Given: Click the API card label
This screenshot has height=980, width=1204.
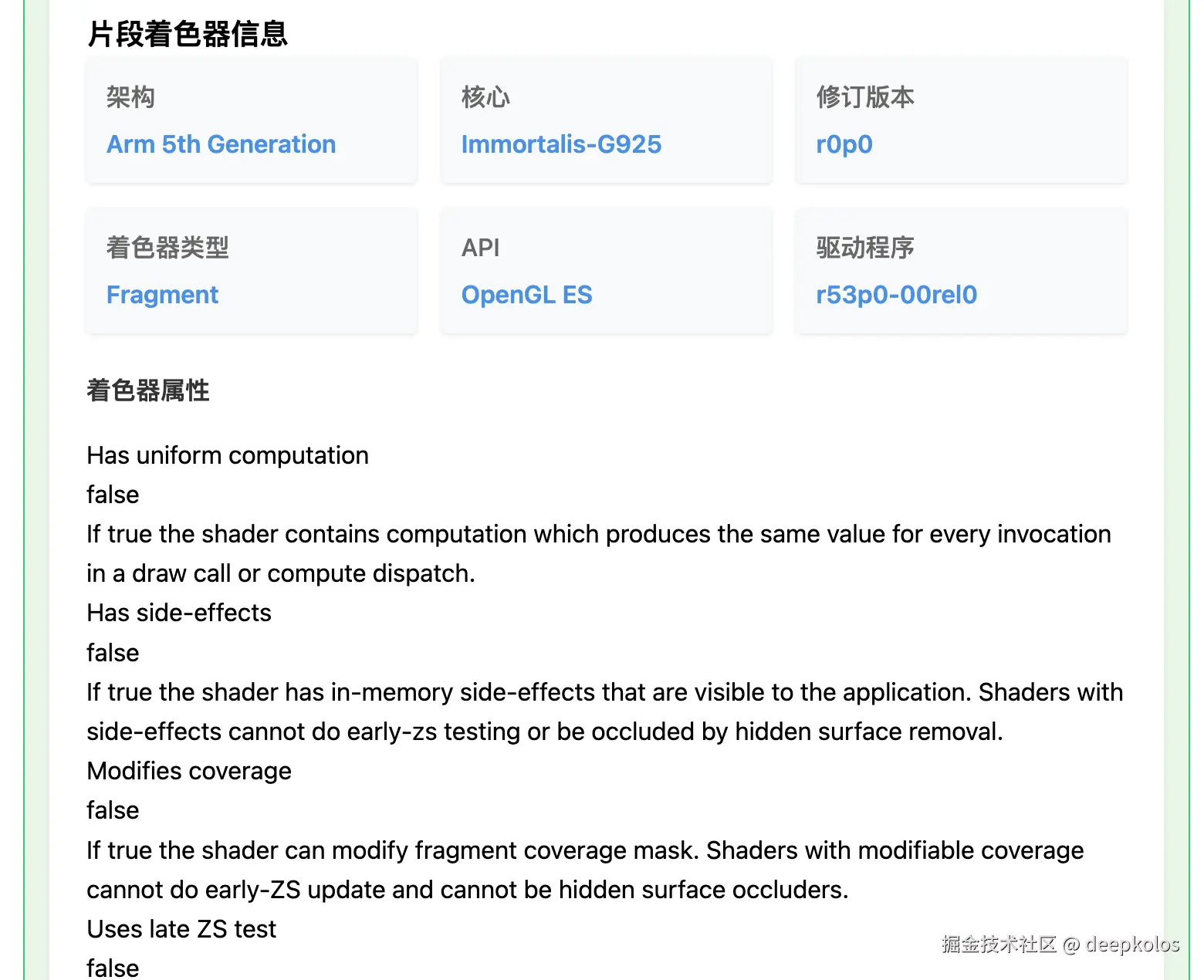Looking at the screenshot, I should pos(480,248).
